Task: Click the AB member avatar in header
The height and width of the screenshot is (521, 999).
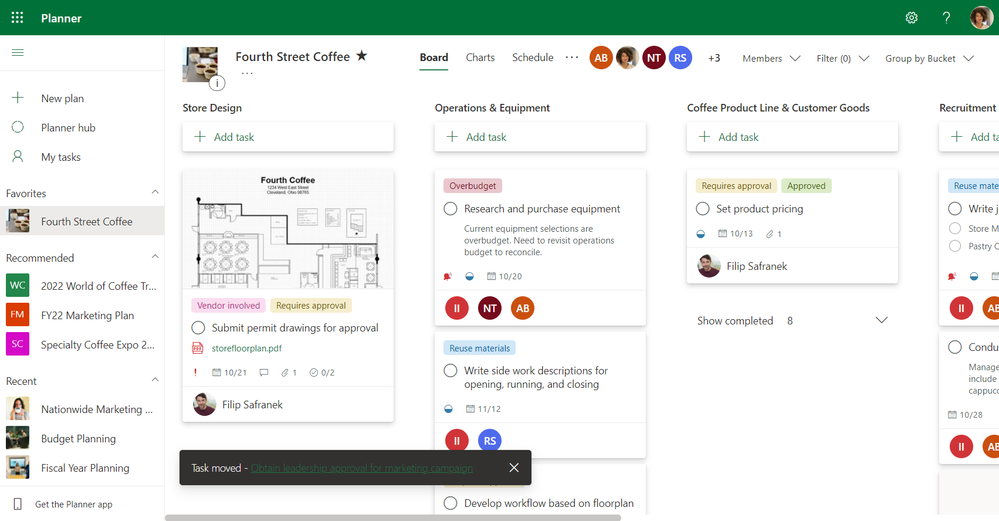Action: [x=601, y=58]
